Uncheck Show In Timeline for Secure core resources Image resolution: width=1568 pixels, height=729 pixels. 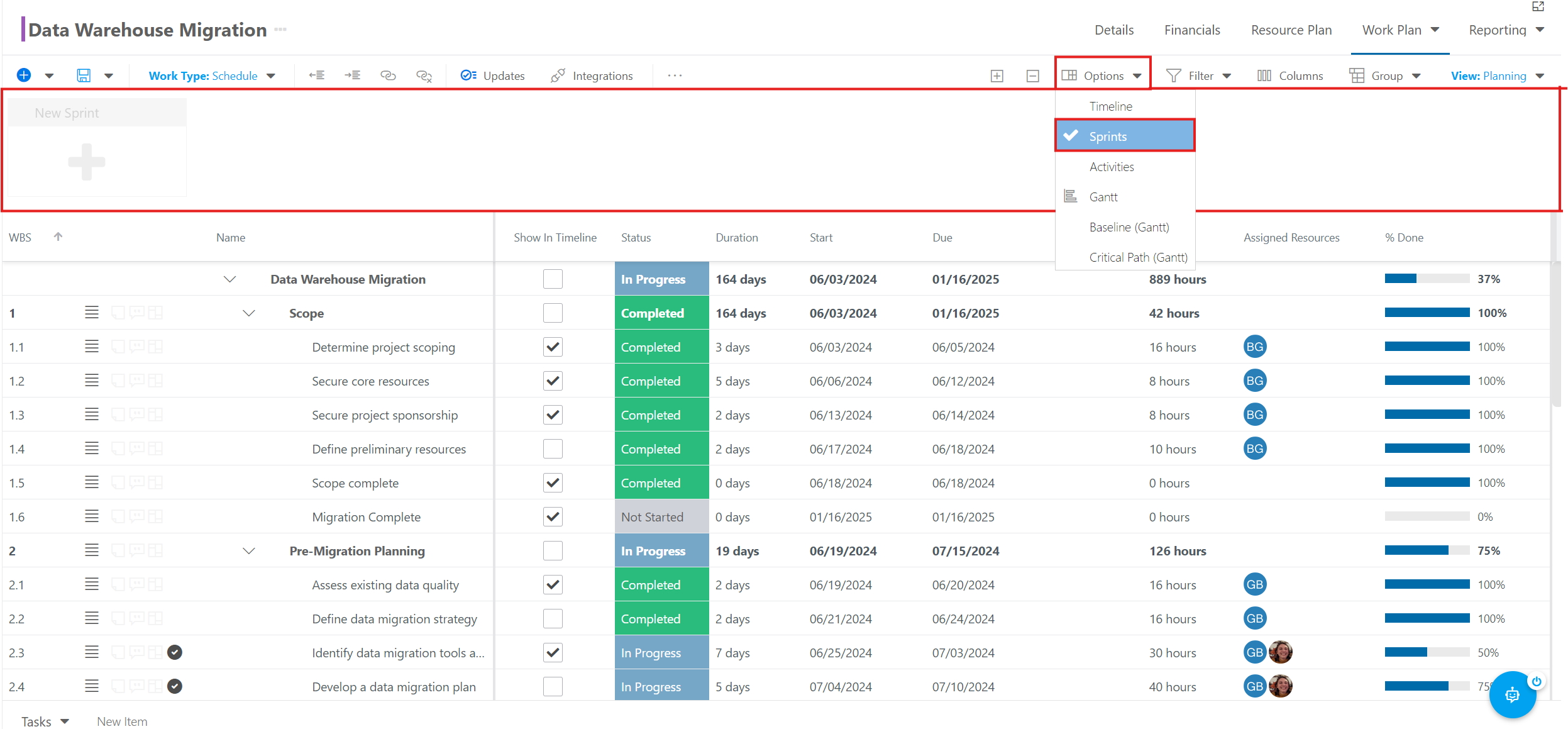(x=553, y=381)
